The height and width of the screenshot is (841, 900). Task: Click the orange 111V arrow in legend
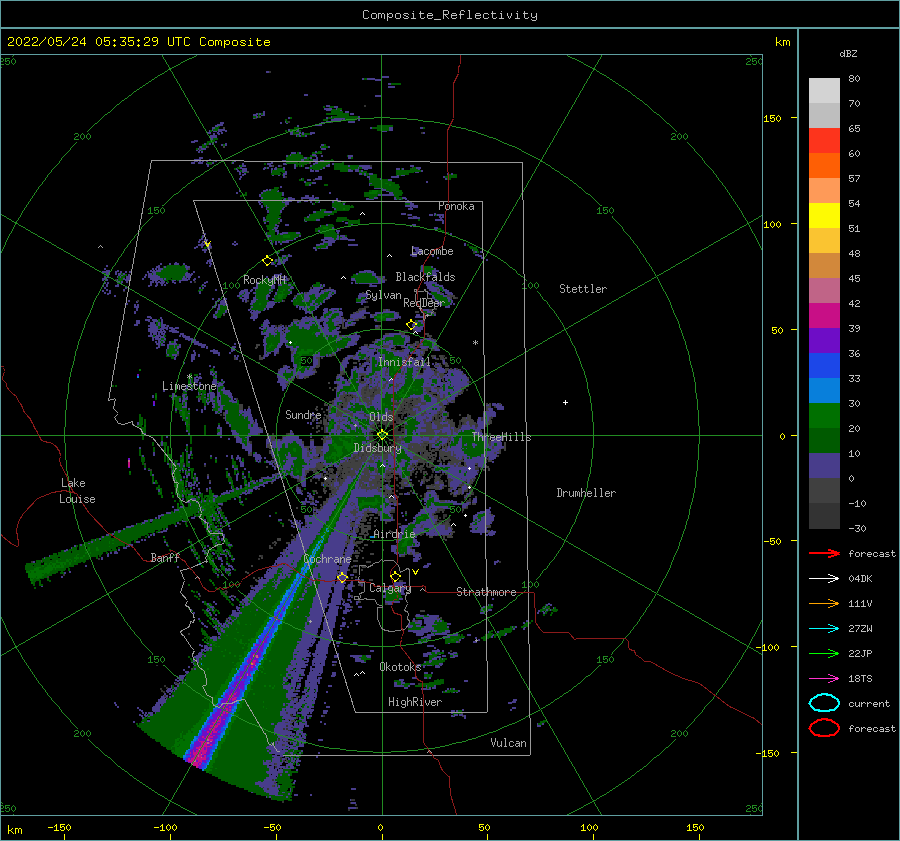coord(824,603)
